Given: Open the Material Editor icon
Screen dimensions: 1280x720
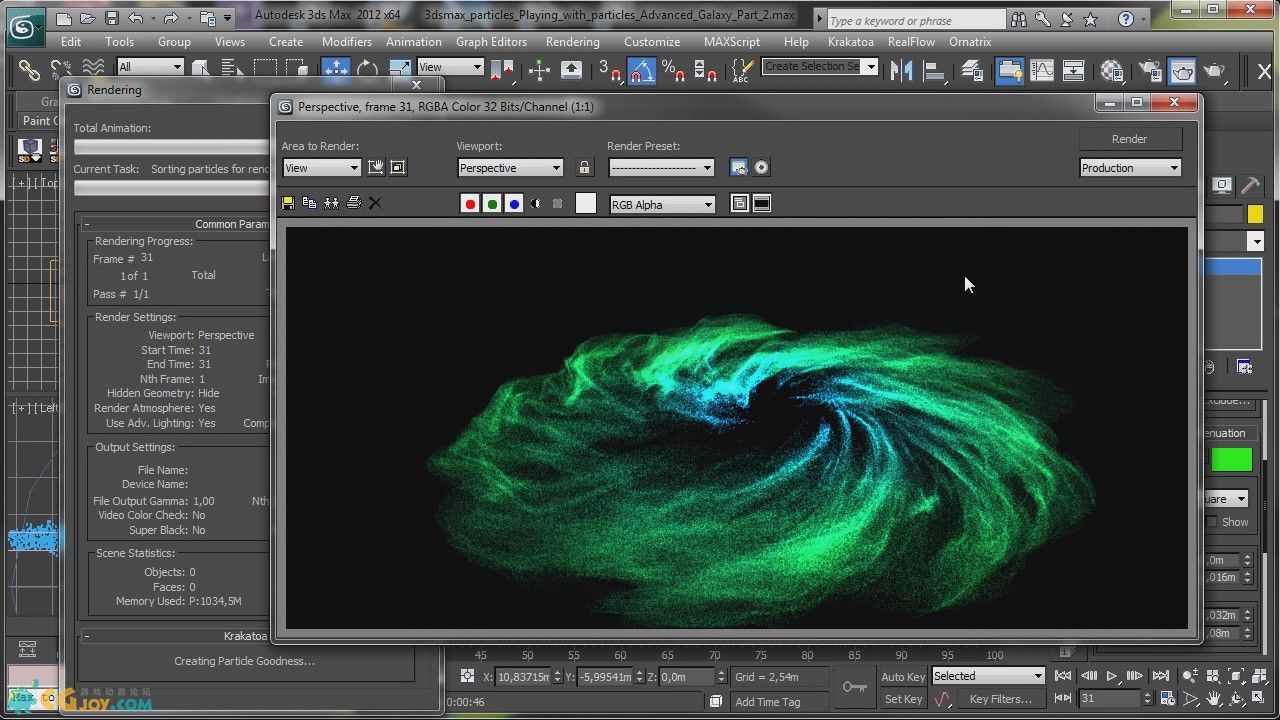Looking at the screenshot, I should coord(1112,70).
